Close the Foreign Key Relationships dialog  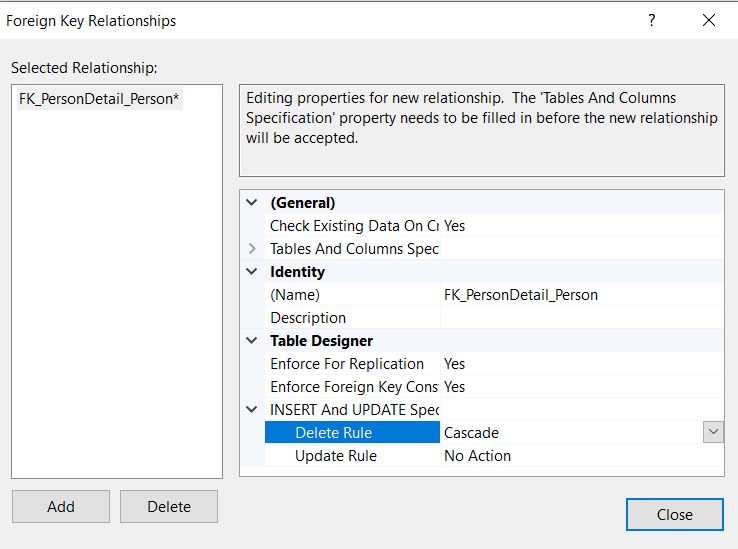point(709,20)
